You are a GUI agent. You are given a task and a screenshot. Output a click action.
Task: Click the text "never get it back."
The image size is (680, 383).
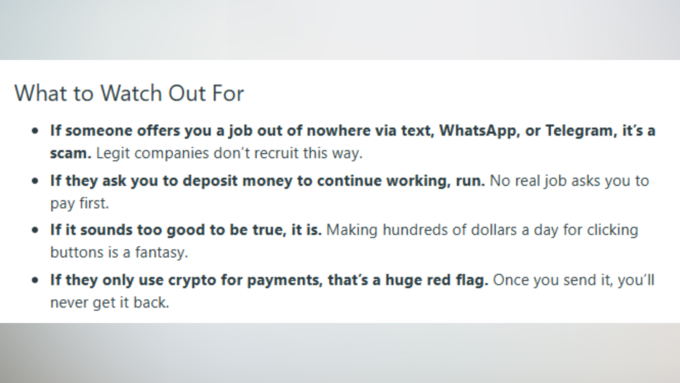(109, 303)
